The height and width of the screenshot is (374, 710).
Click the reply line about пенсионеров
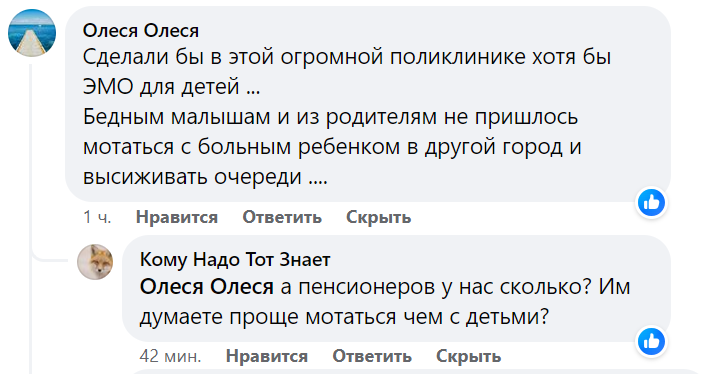coord(385,287)
